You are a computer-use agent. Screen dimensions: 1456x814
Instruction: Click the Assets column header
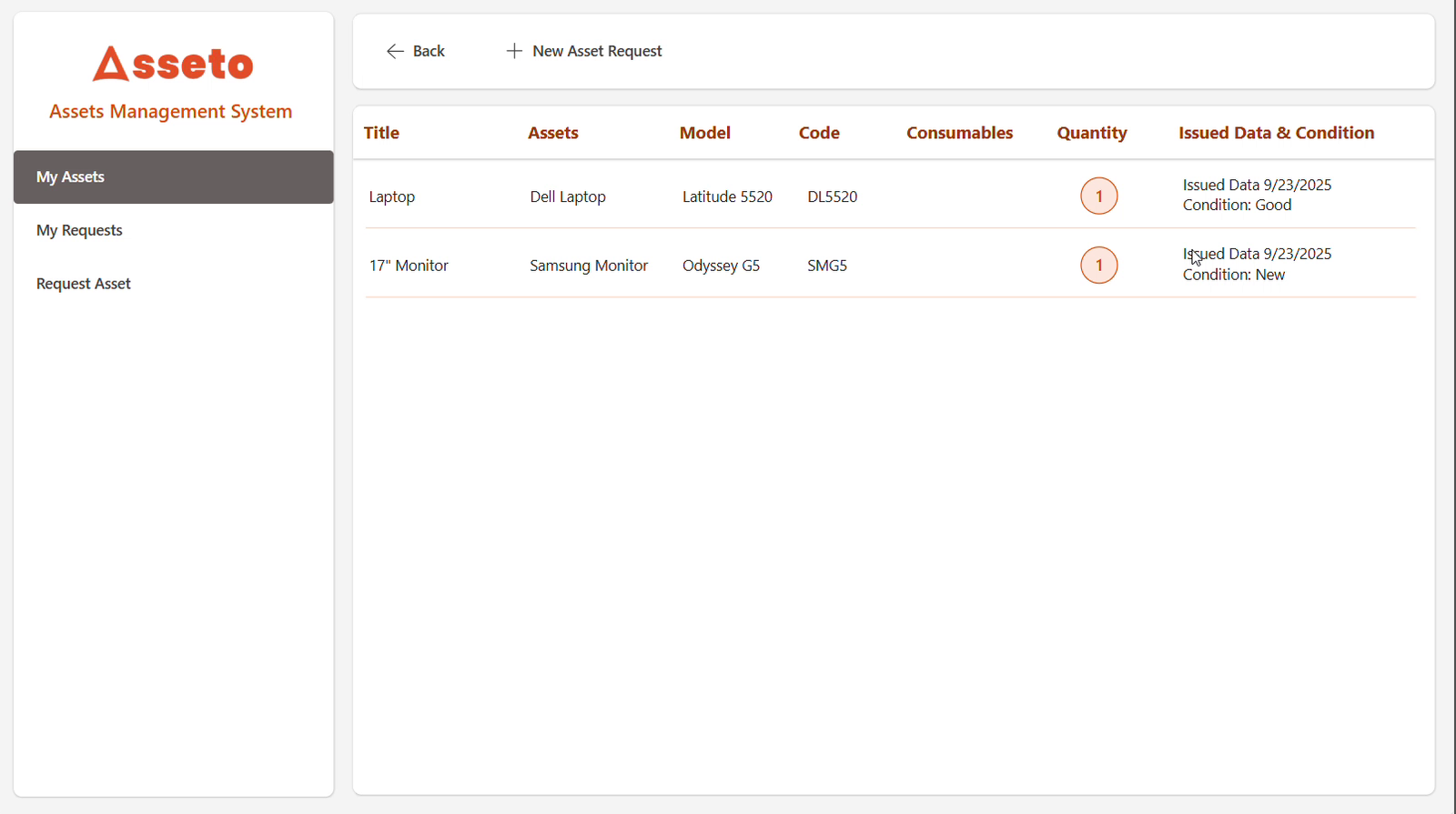[552, 133]
